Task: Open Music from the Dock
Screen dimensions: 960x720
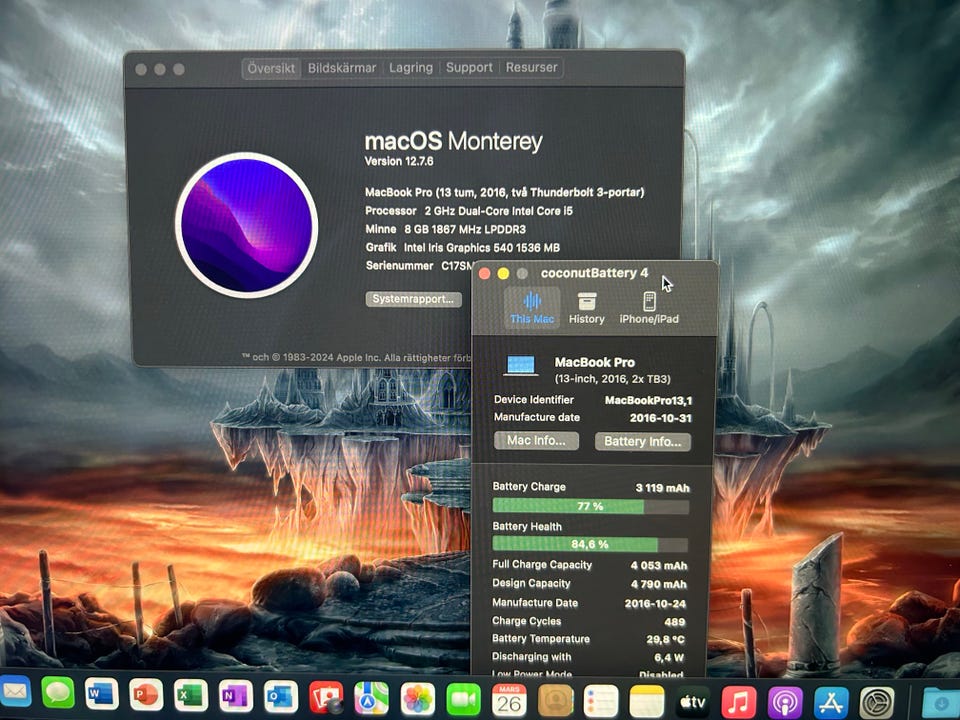Action: (739, 702)
